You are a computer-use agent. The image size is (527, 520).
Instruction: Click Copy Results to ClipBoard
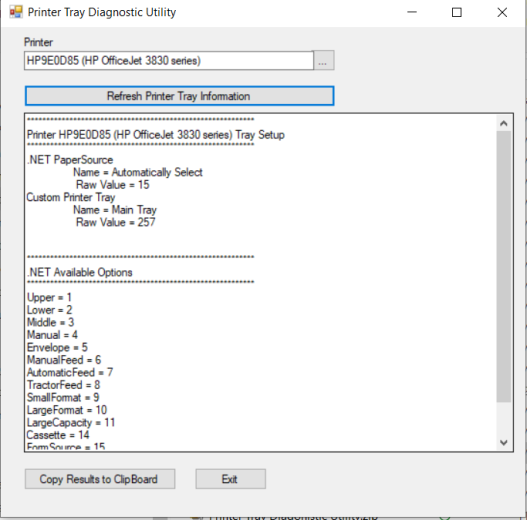pyautogui.click(x=100, y=479)
